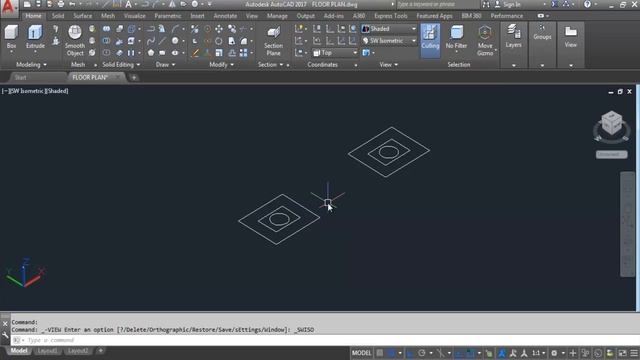The height and width of the screenshot is (360, 640).
Task: Open the Annotate ribbon tab
Action: 225,16
